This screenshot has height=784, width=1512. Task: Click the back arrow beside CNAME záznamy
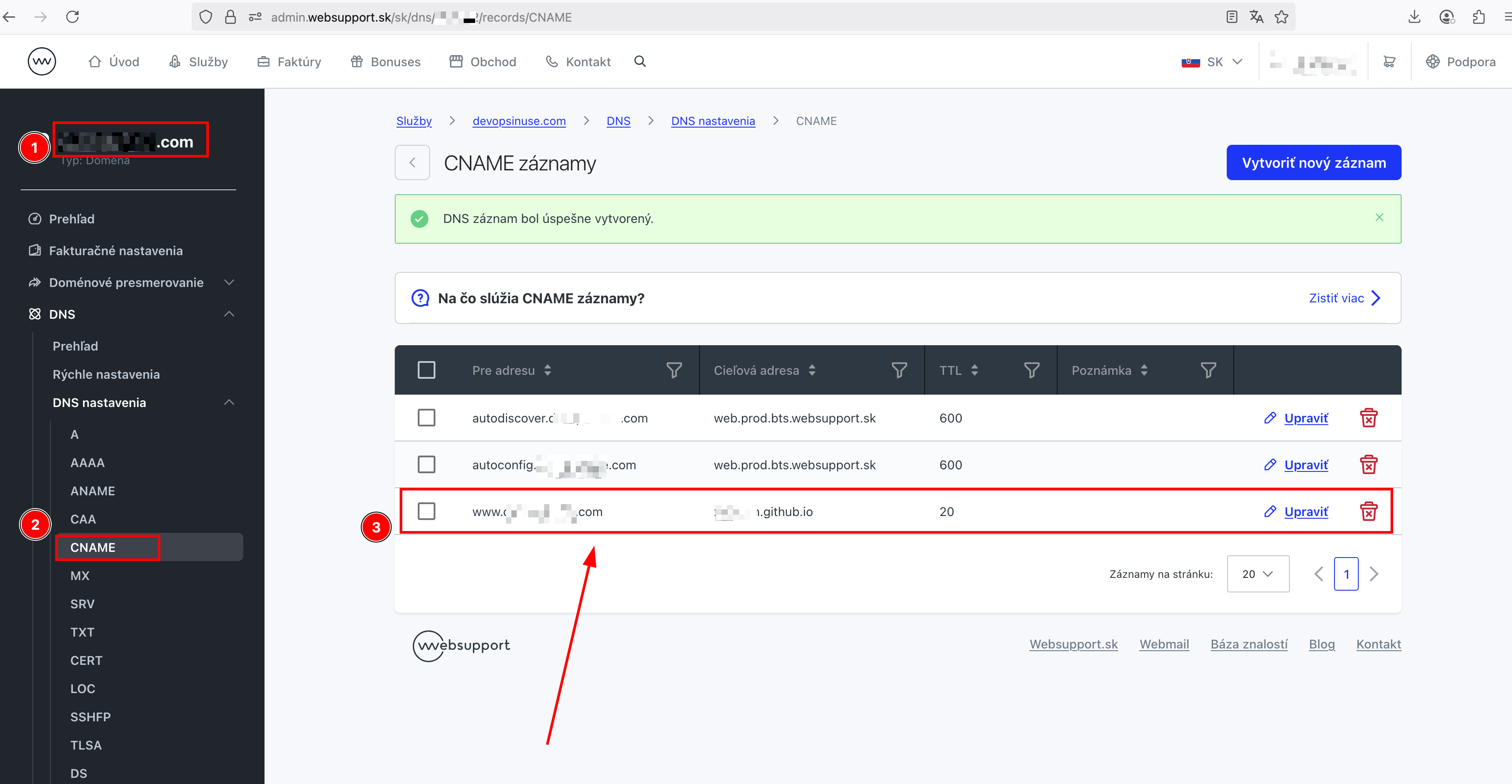tap(412, 162)
